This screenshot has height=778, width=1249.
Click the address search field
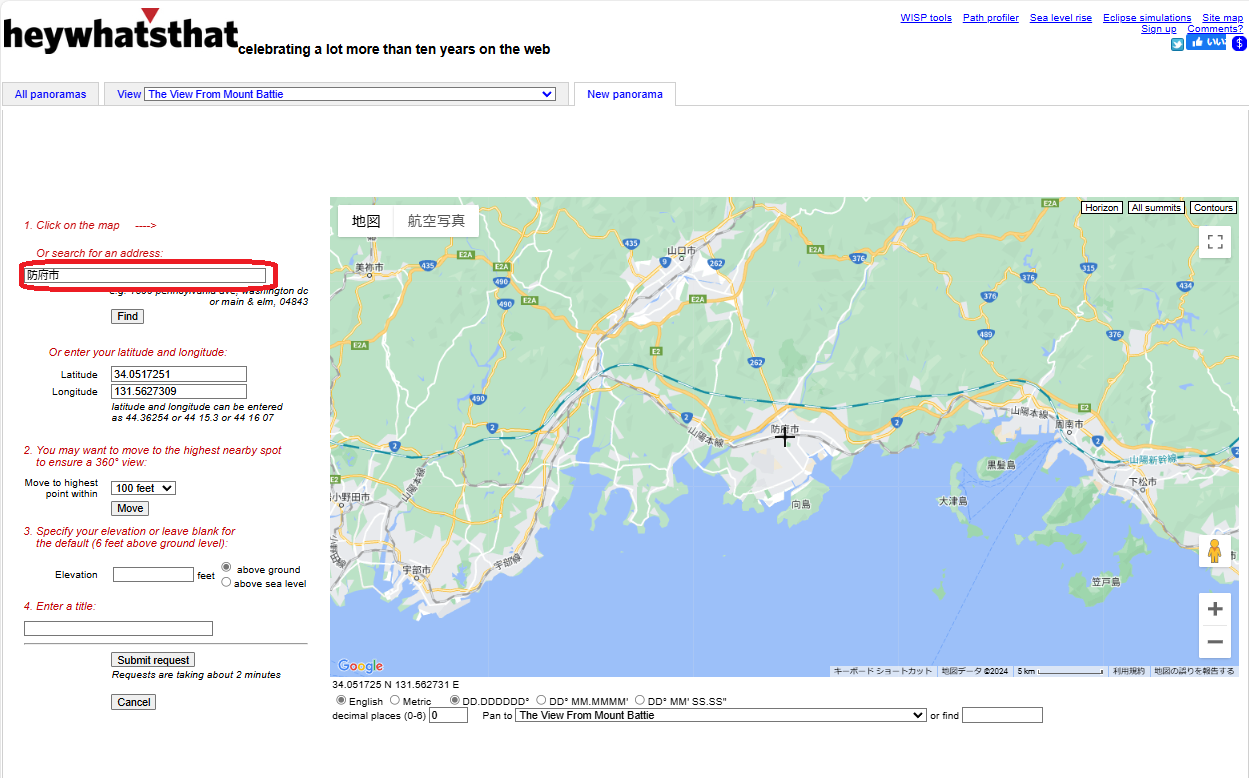(x=145, y=275)
